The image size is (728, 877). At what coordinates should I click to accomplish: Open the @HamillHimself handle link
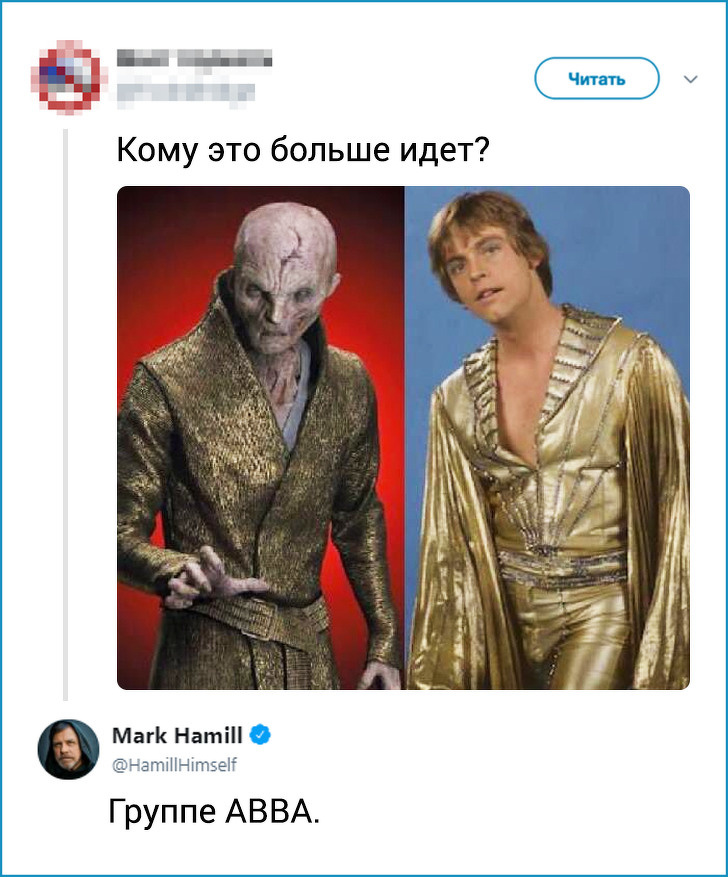174,765
